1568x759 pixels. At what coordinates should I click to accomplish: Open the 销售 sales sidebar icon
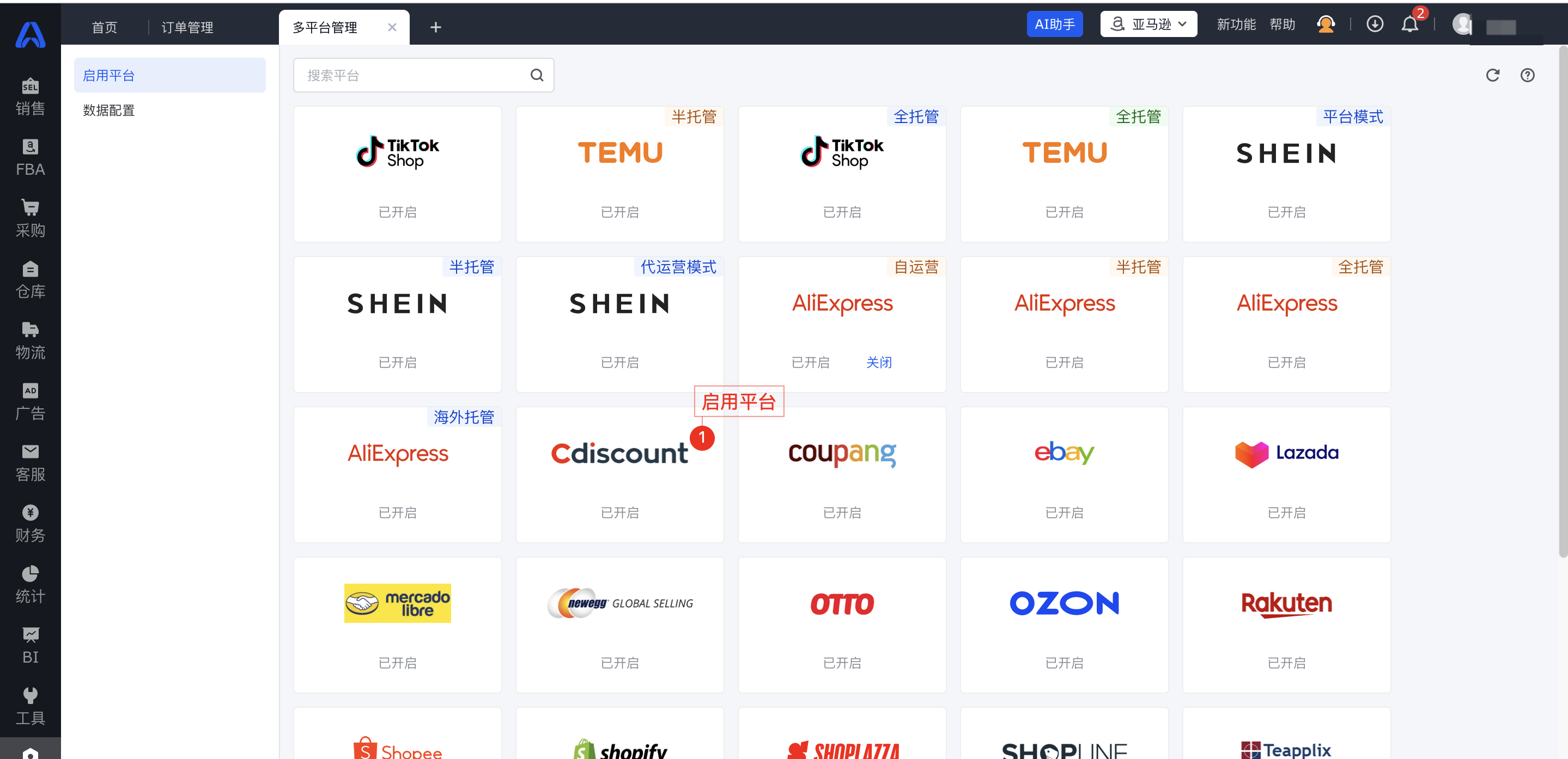(30, 97)
